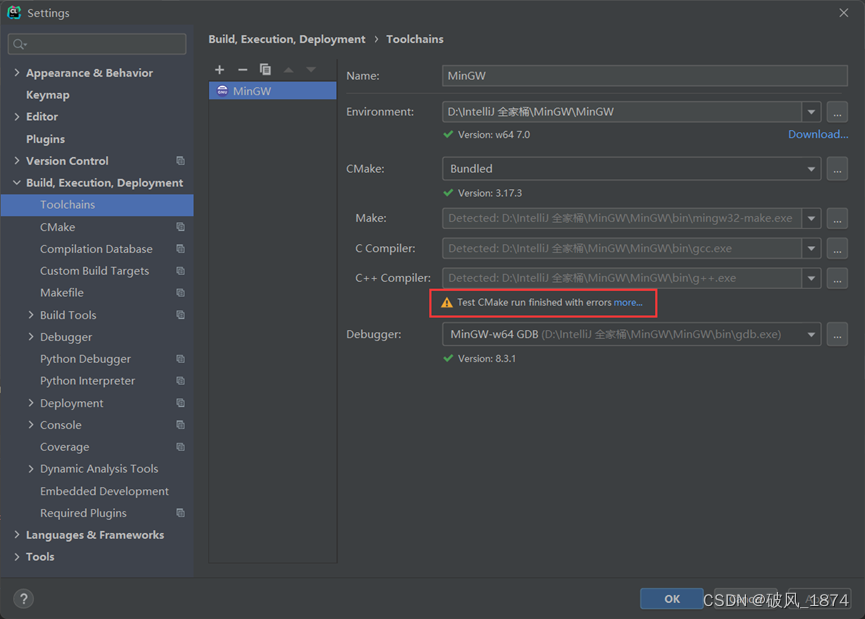This screenshot has height=619, width=865.
Task: Collapse Build, Execution, Deployment section
Action: pyautogui.click(x=17, y=183)
